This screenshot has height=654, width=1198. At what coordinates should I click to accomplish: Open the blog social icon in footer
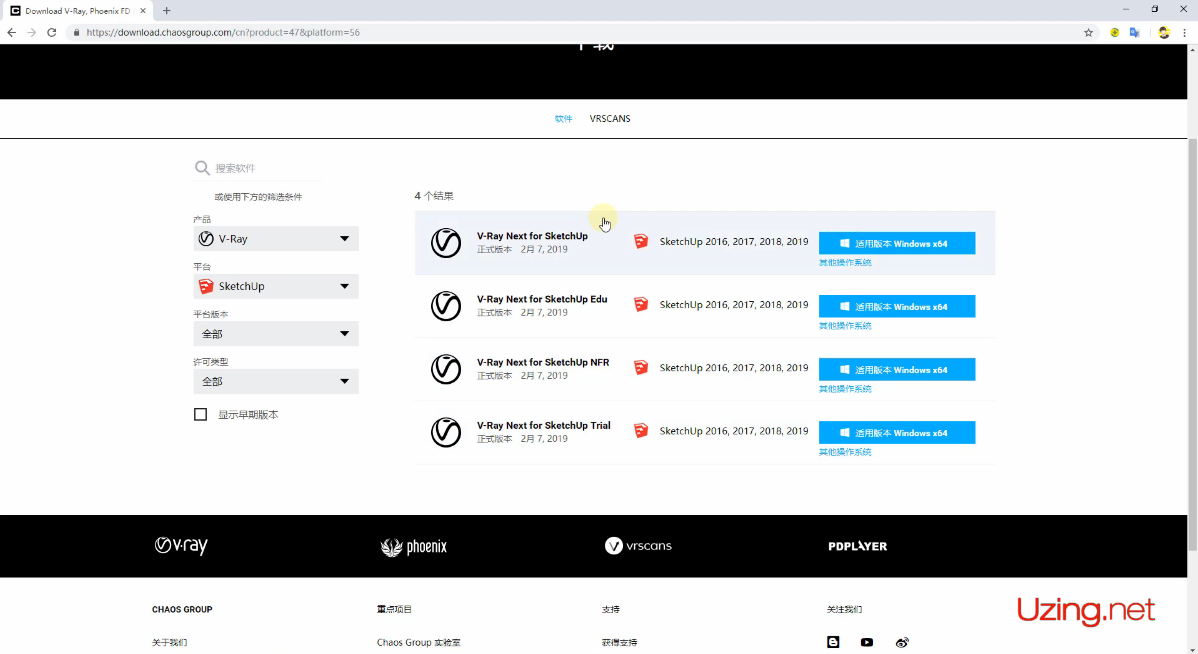833,643
